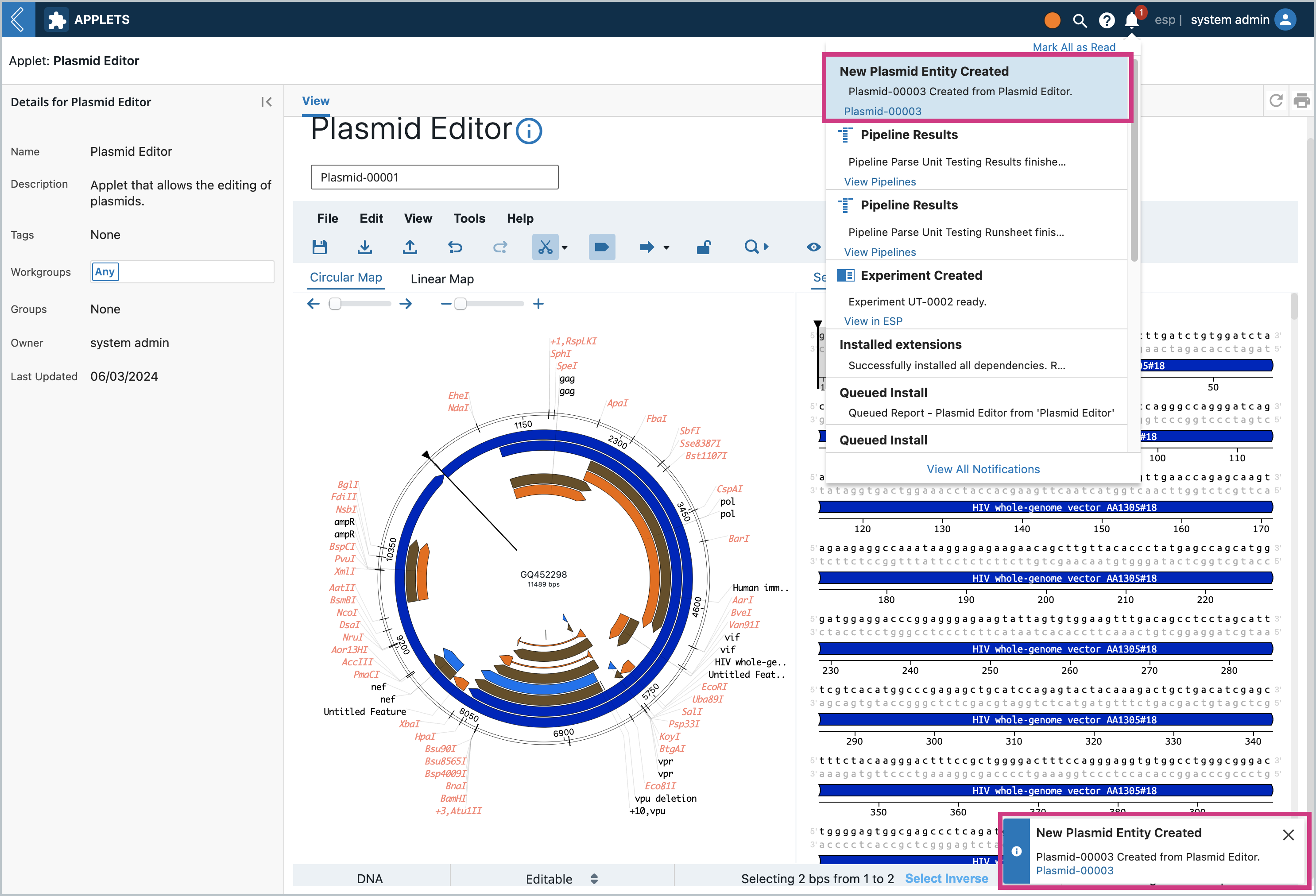Open the Applets puzzle icon
Image resolution: width=1316 pixels, height=896 pixels.
point(57,20)
